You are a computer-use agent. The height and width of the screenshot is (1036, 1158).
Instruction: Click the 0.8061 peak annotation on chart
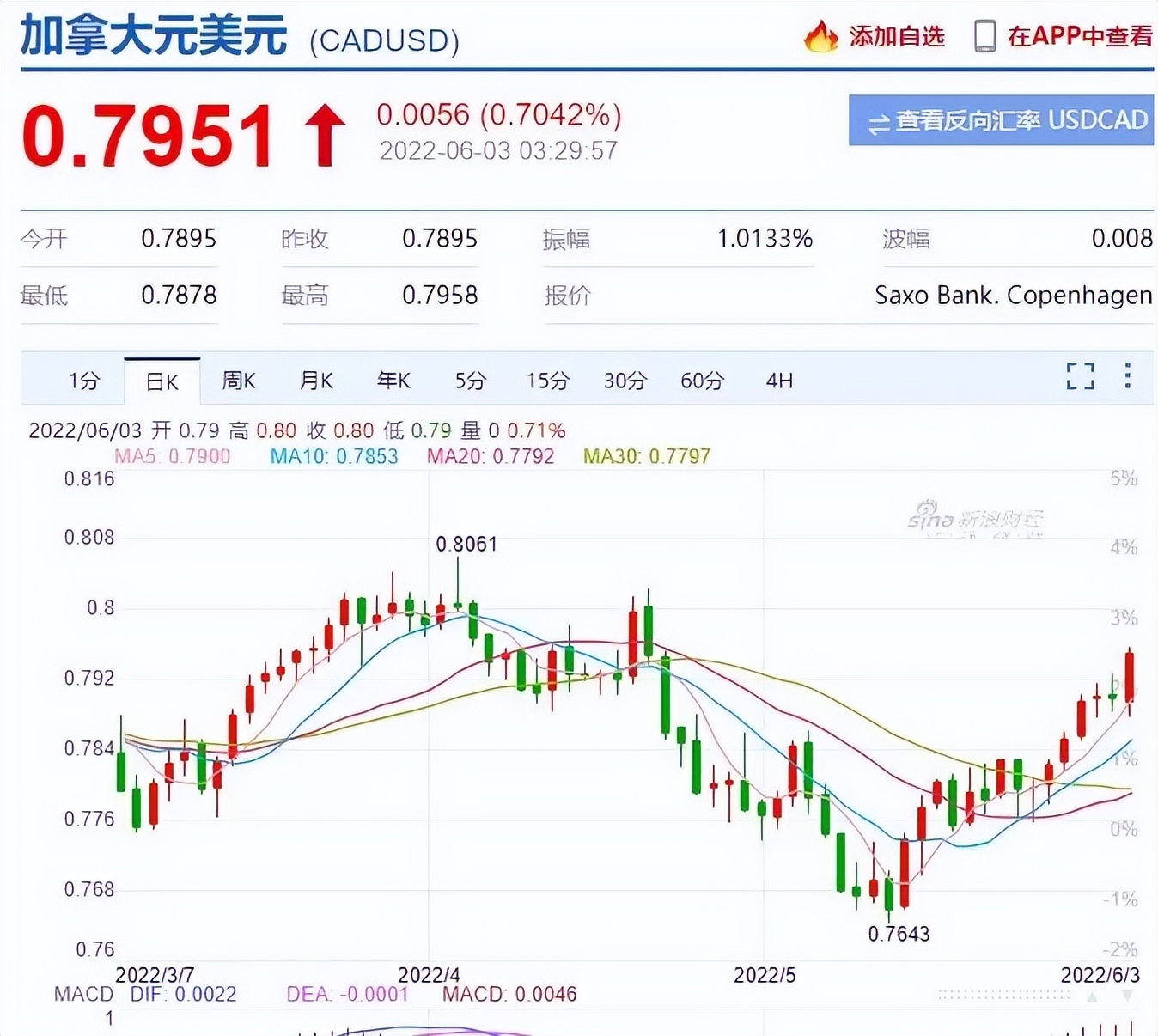(x=465, y=544)
